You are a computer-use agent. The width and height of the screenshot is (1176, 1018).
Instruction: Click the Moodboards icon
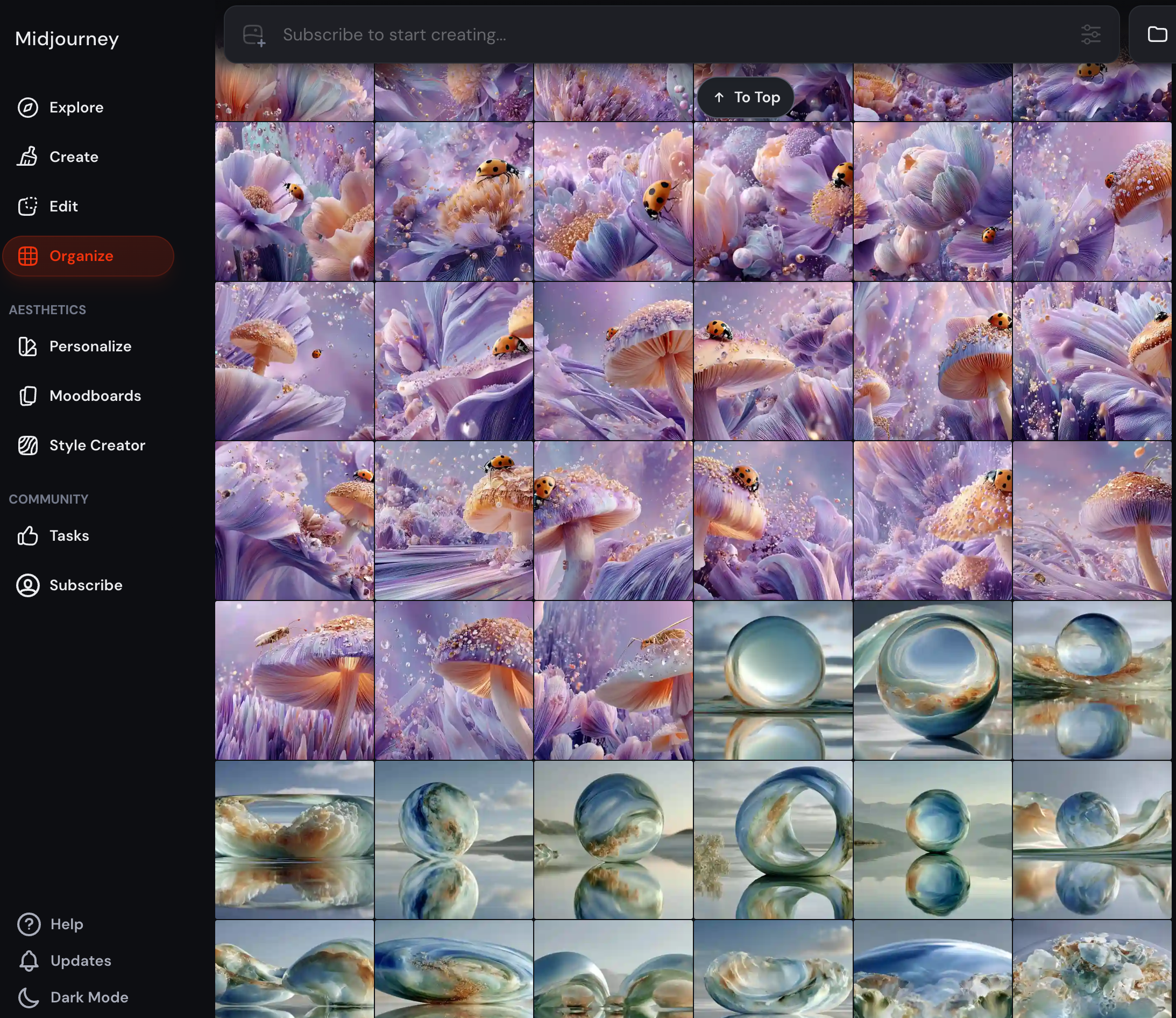[x=27, y=396]
